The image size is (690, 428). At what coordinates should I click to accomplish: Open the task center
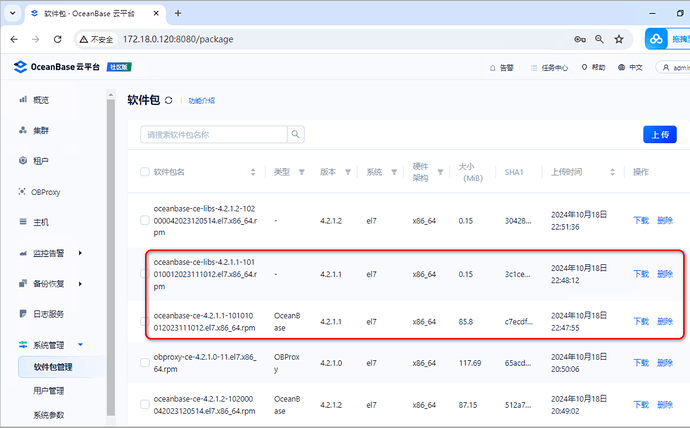(549, 68)
